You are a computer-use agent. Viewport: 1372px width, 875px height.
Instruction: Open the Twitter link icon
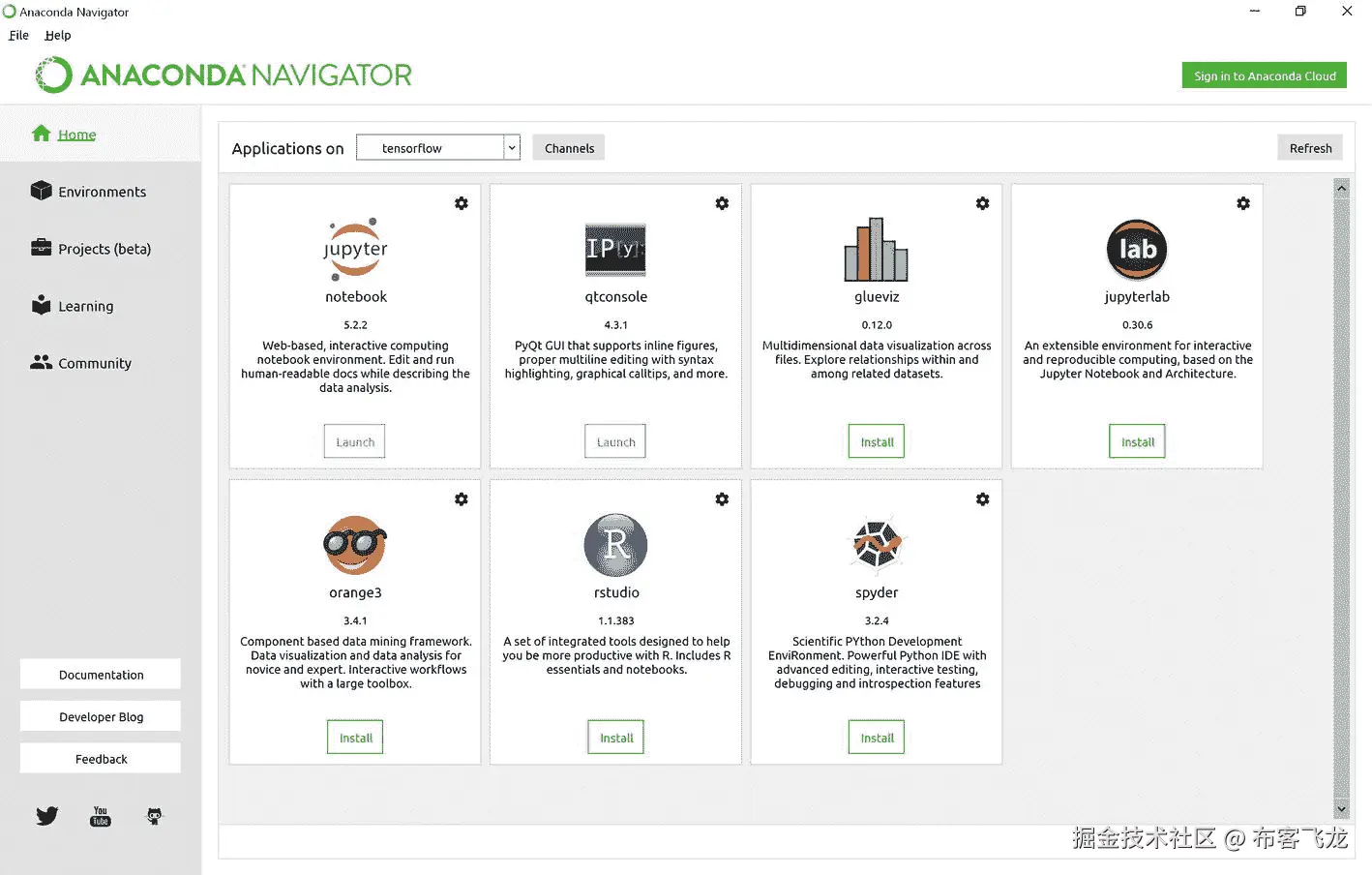pos(47,816)
